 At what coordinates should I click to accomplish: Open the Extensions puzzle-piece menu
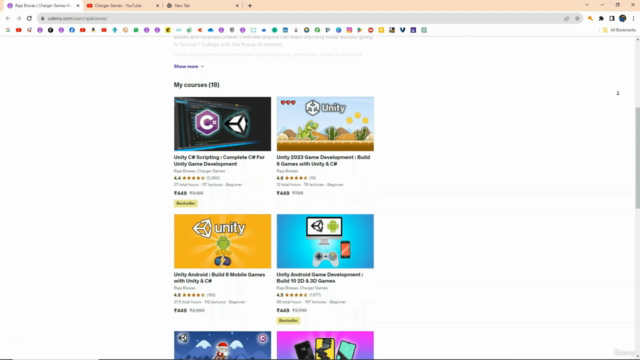(601, 18)
